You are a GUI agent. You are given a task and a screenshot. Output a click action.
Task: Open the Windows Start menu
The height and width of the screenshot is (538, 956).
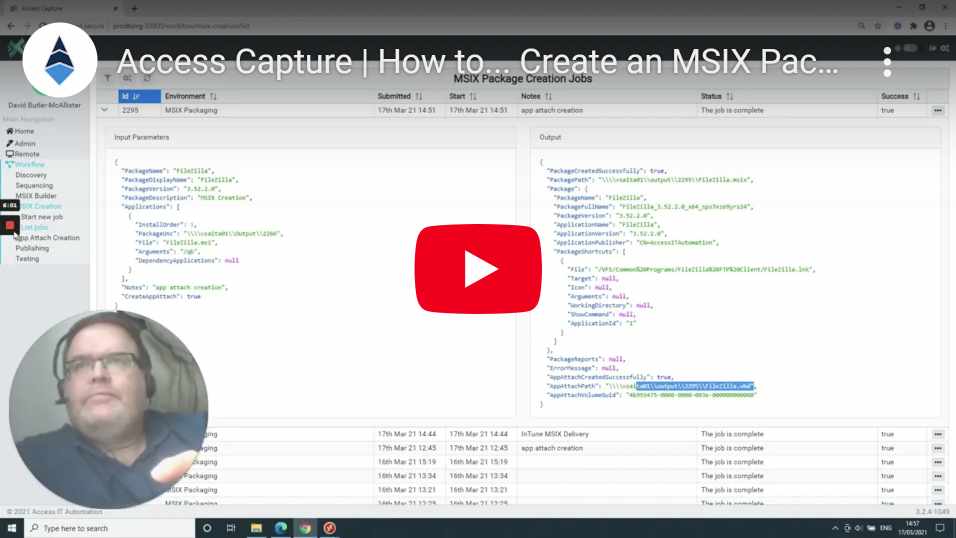pos(12,528)
